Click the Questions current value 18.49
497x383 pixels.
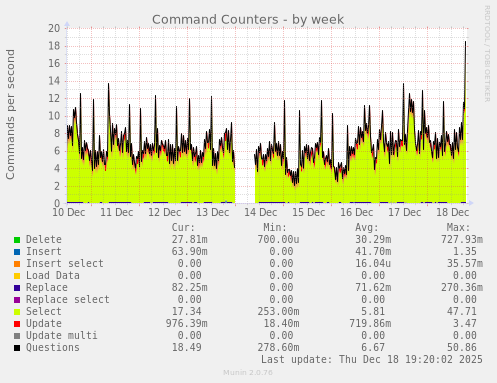(187, 348)
